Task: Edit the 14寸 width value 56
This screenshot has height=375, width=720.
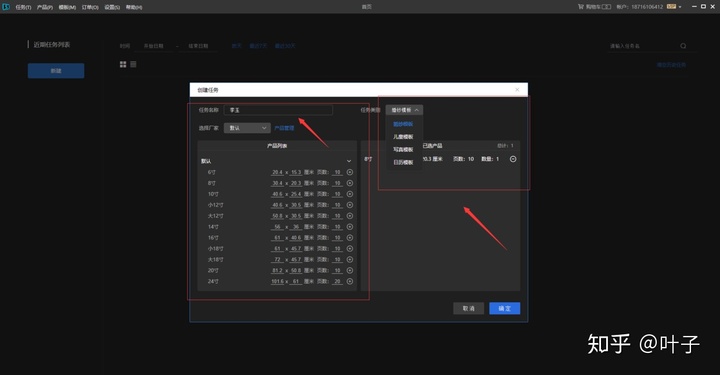Action: coord(277,227)
